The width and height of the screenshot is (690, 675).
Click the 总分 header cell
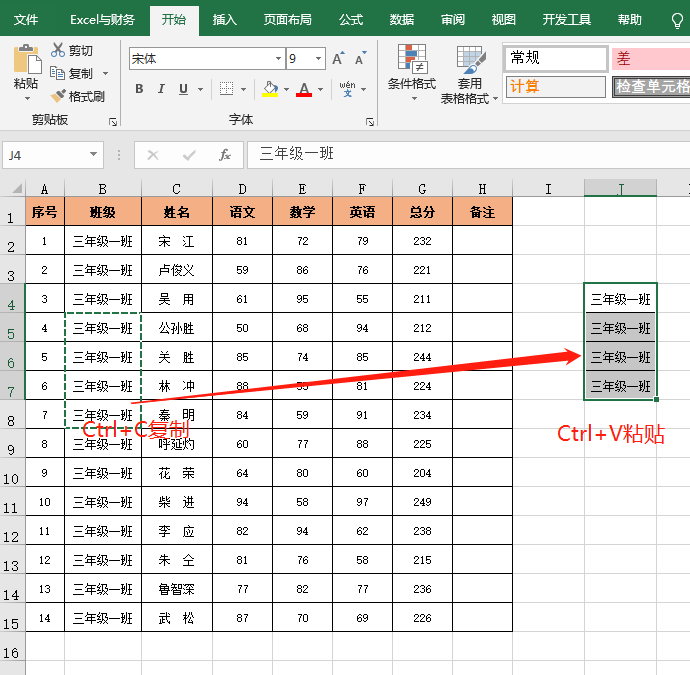pyautogui.click(x=422, y=212)
